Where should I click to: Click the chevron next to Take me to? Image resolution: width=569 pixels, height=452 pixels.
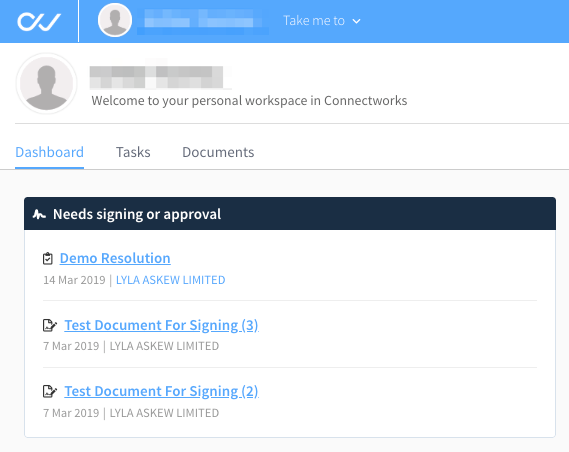coord(356,21)
